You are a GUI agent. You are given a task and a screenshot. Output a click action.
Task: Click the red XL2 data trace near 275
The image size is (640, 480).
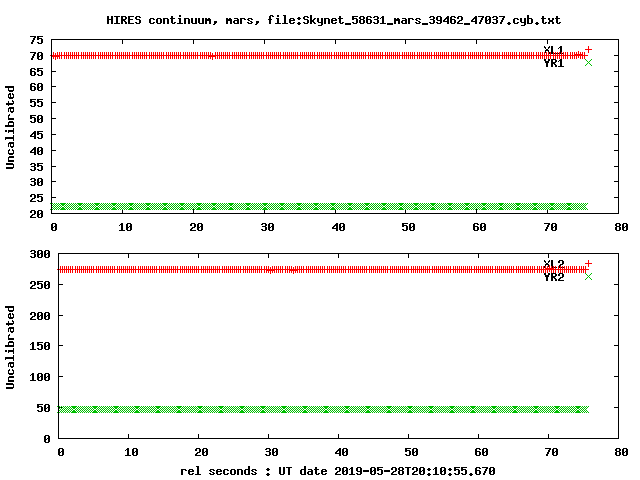(x=322, y=270)
